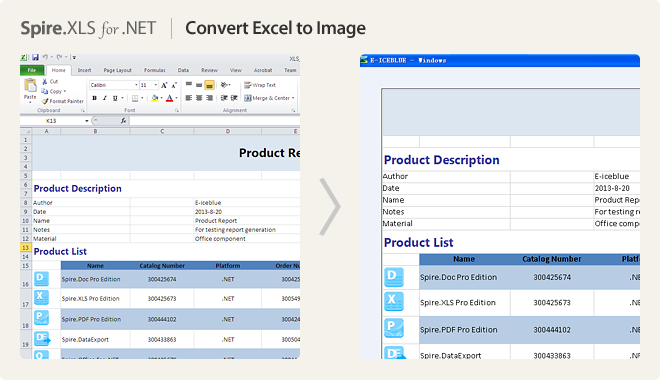This screenshot has width=660, height=380.
Task: Customize the quick access toolbar dropdown
Action: point(74,57)
